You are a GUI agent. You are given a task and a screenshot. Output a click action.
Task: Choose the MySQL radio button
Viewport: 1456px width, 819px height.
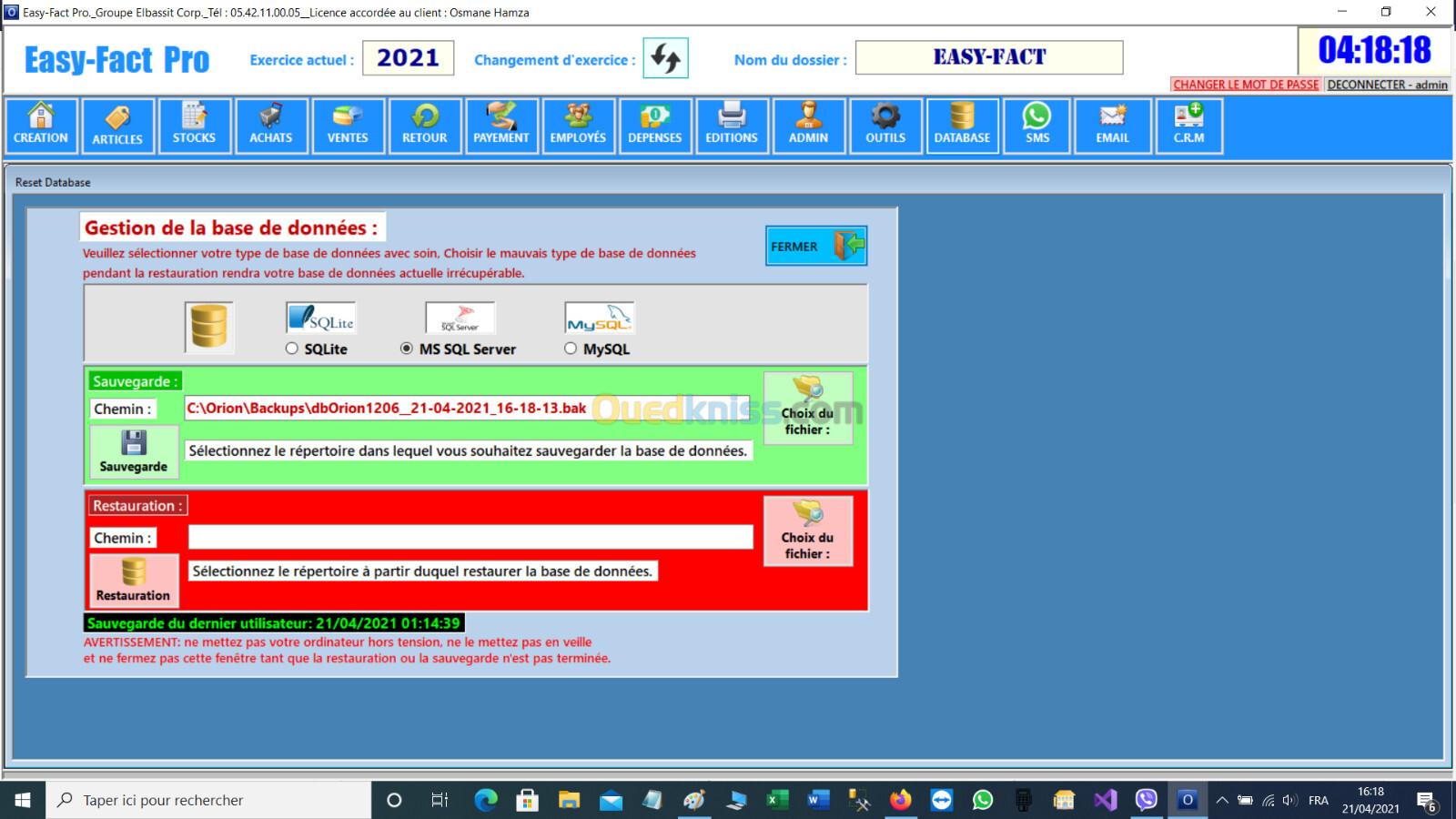(571, 349)
